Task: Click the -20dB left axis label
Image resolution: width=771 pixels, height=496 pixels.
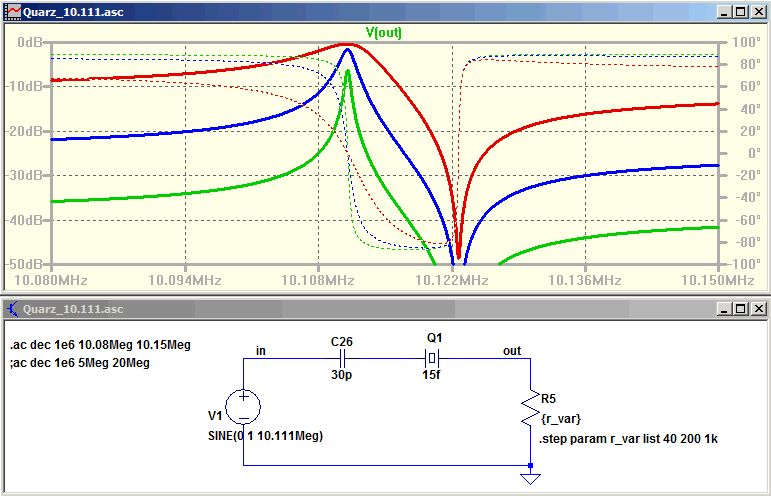Action: tap(24, 131)
